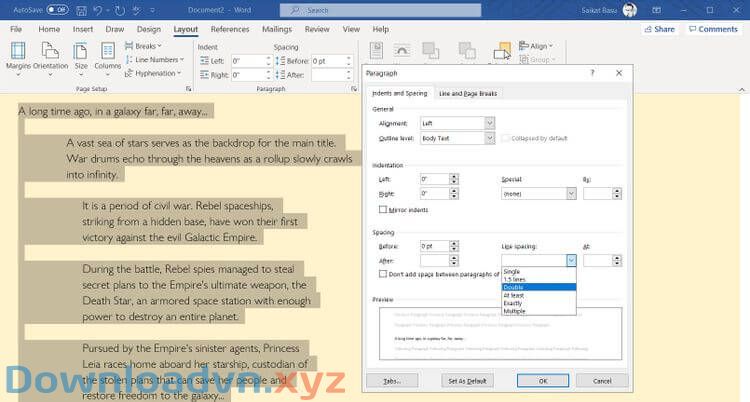Image resolution: width=750 pixels, height=402 pixels.
Task: Open the page Size icon
Action: [81, 51]
